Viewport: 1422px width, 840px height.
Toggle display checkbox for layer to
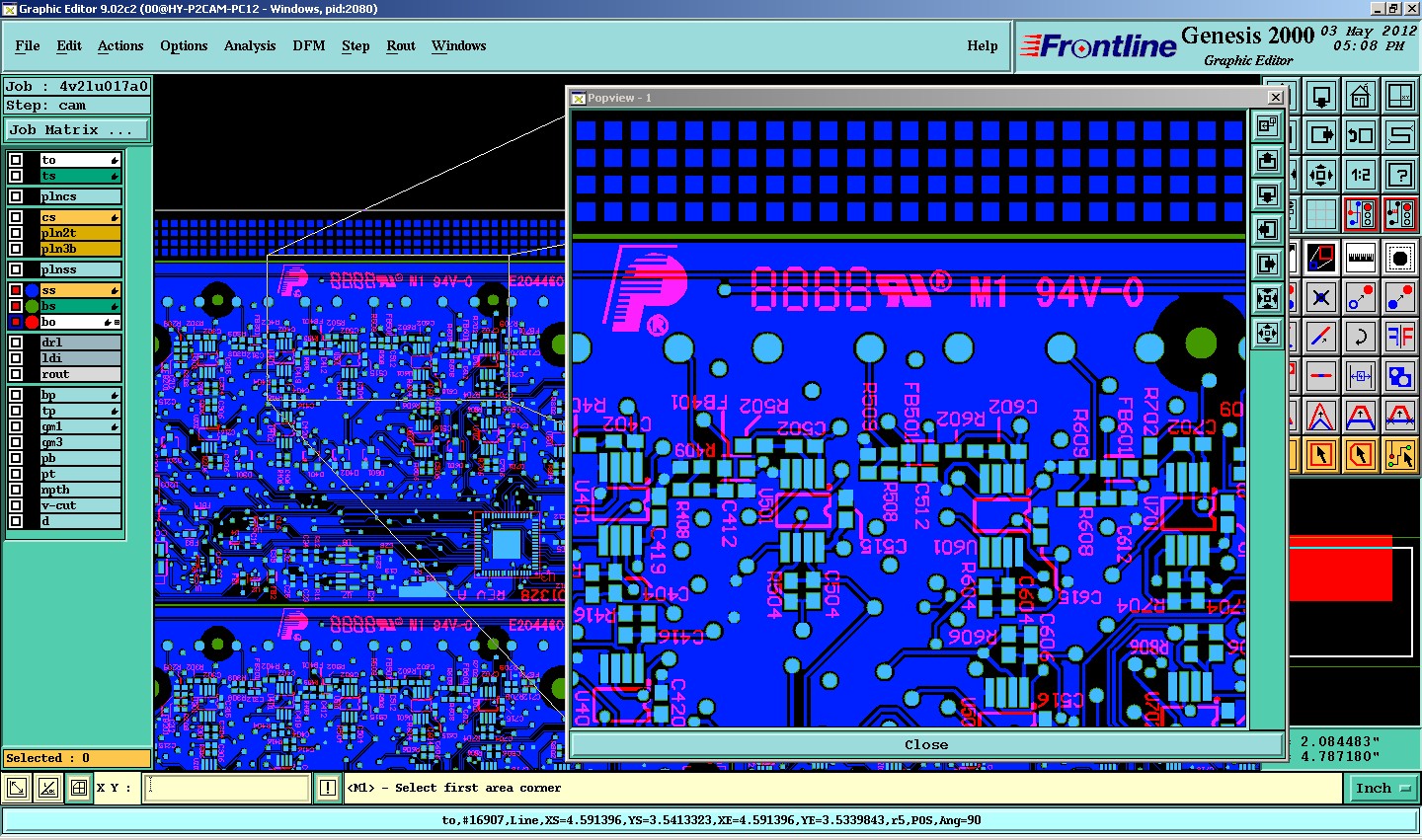pyautogui.click(x=16, y=160)
